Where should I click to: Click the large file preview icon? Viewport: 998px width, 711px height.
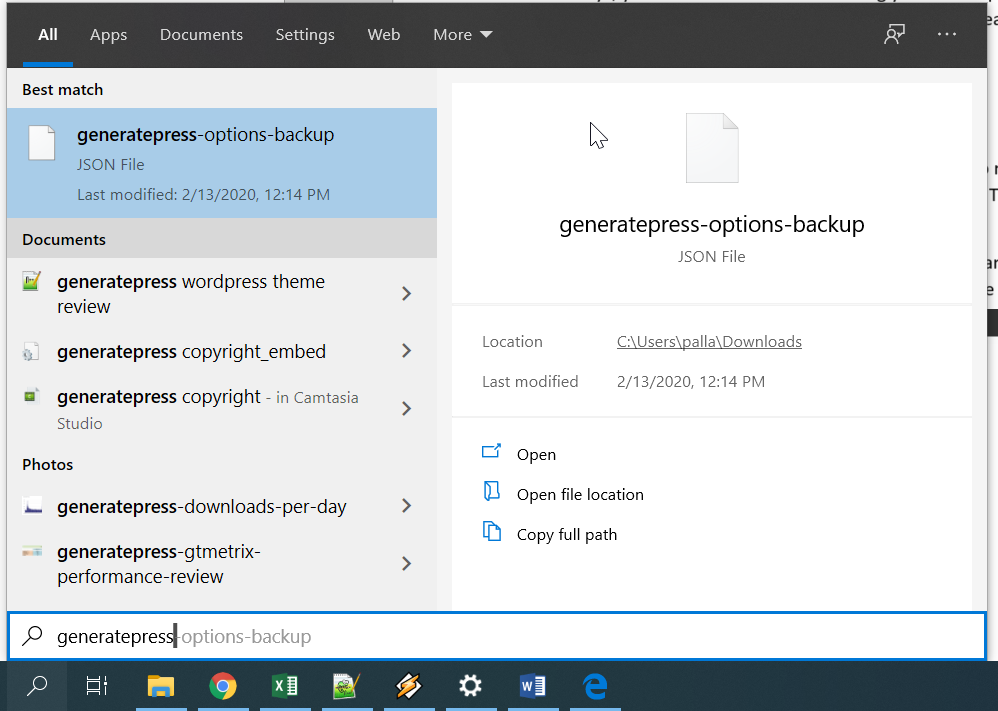click(x=712, y=148)
